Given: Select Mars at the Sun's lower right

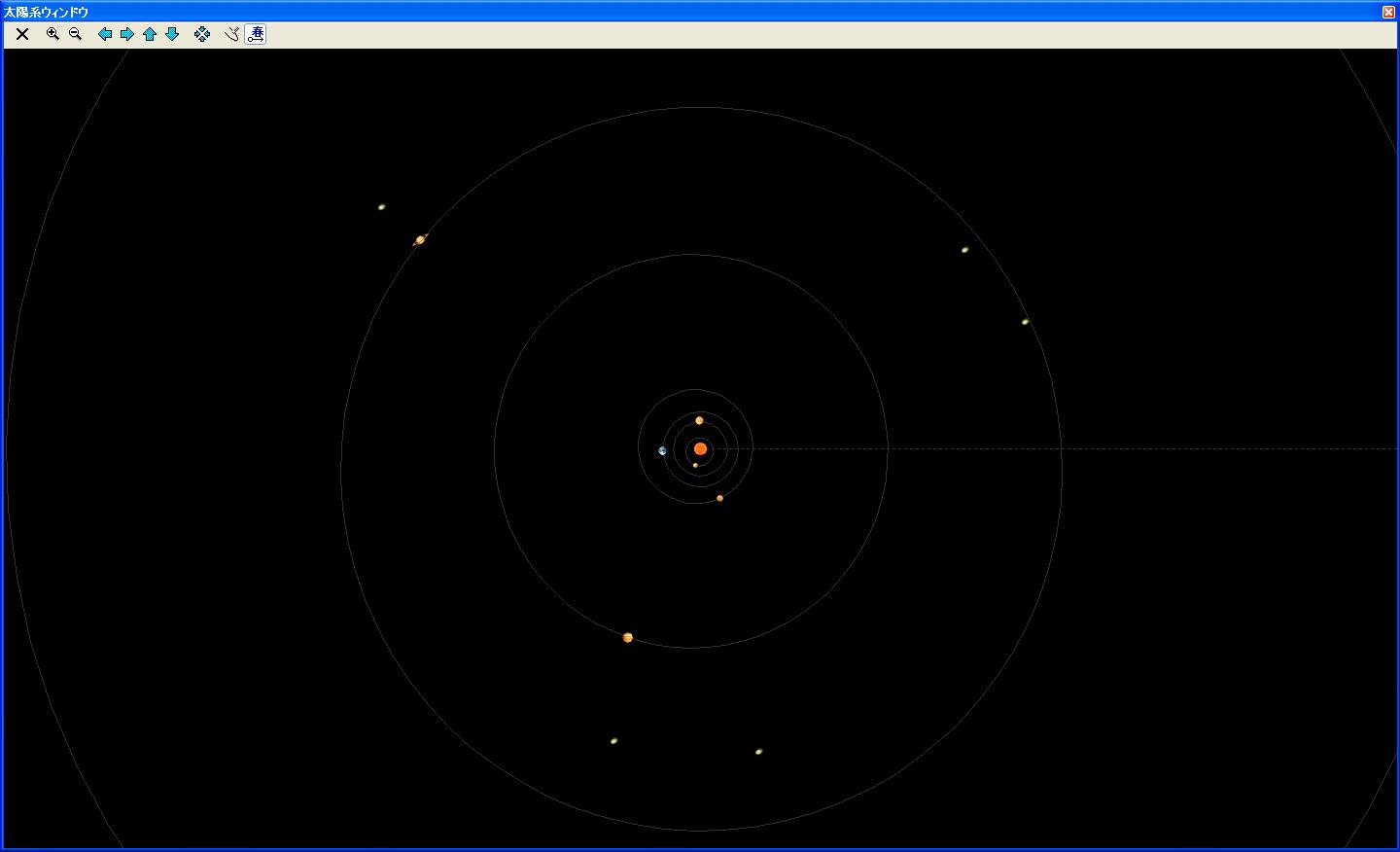Looking at the screenshot, I should pyautogui.click(x=719, y=498).
